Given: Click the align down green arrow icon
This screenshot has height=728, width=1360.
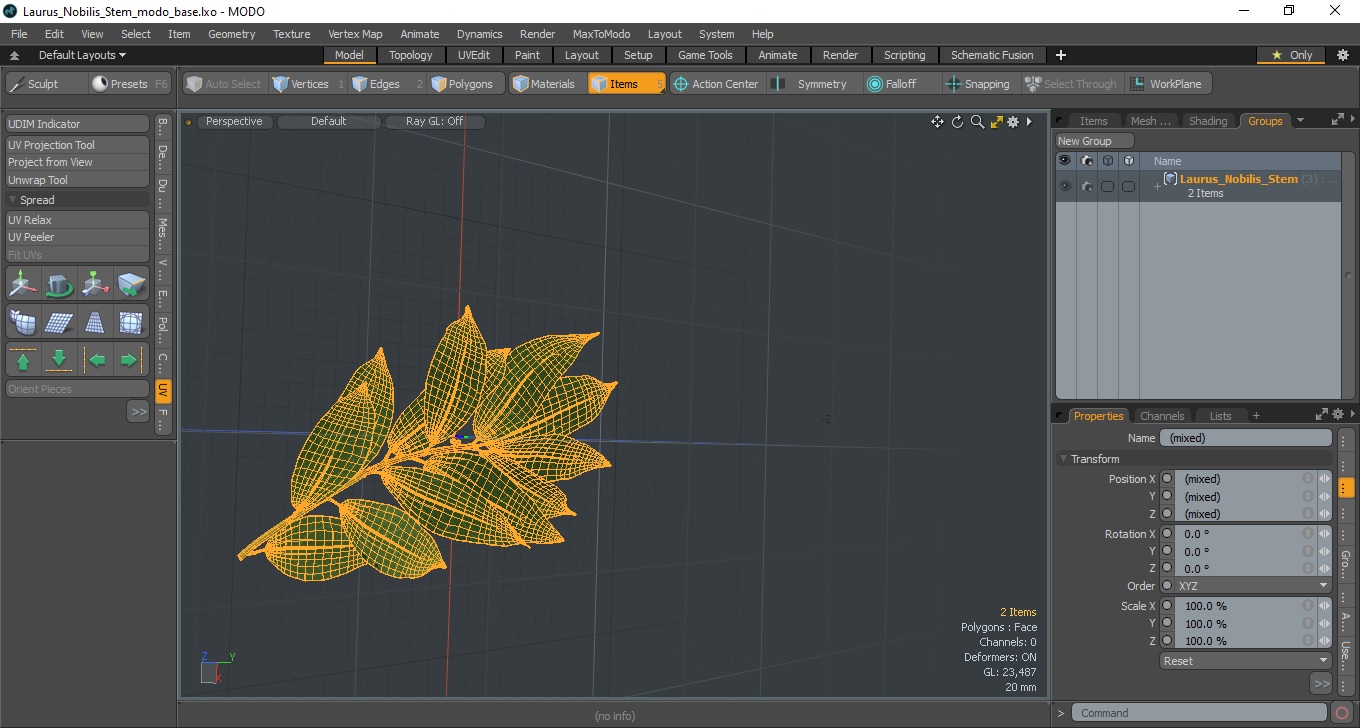Looking at the screenshot, I should point(59,359).
